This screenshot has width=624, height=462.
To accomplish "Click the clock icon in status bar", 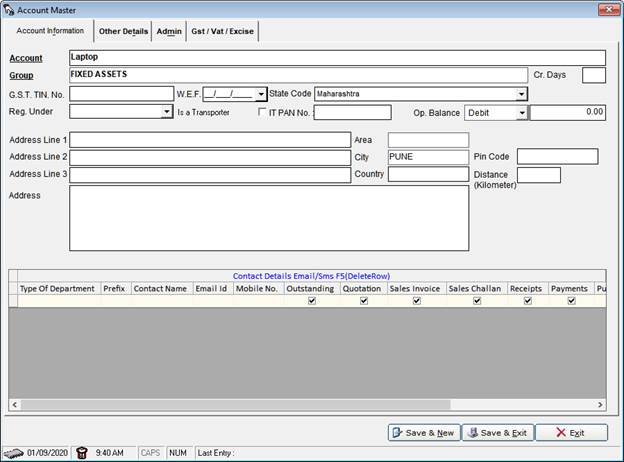I will pyautogui.click(x=82, y=452).
